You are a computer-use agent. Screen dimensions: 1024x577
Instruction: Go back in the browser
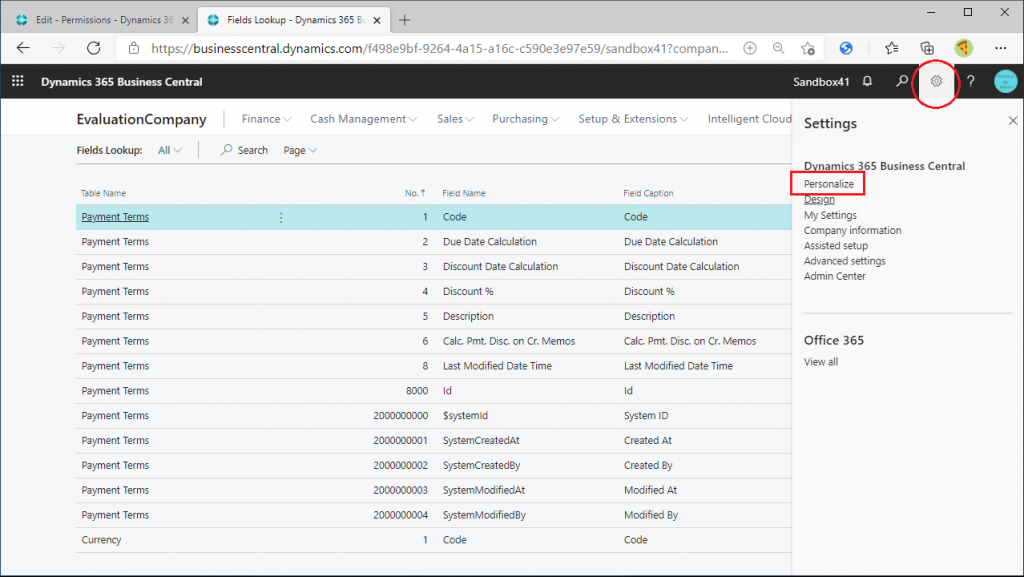[23, 48]
